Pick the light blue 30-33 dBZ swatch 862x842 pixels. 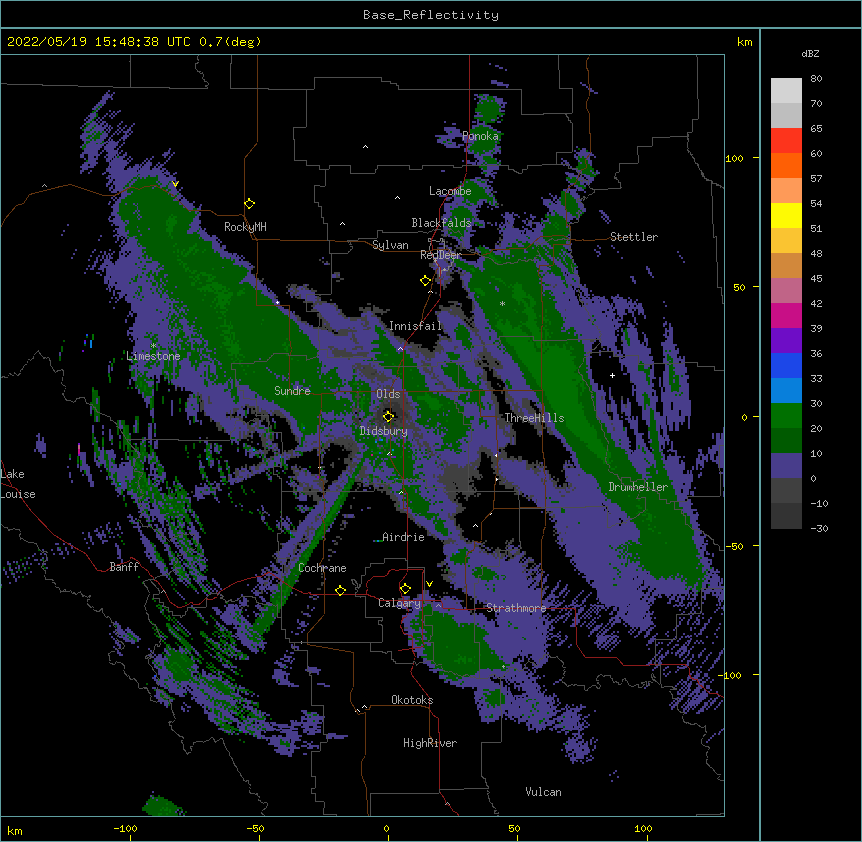click(x=786, y=391)
